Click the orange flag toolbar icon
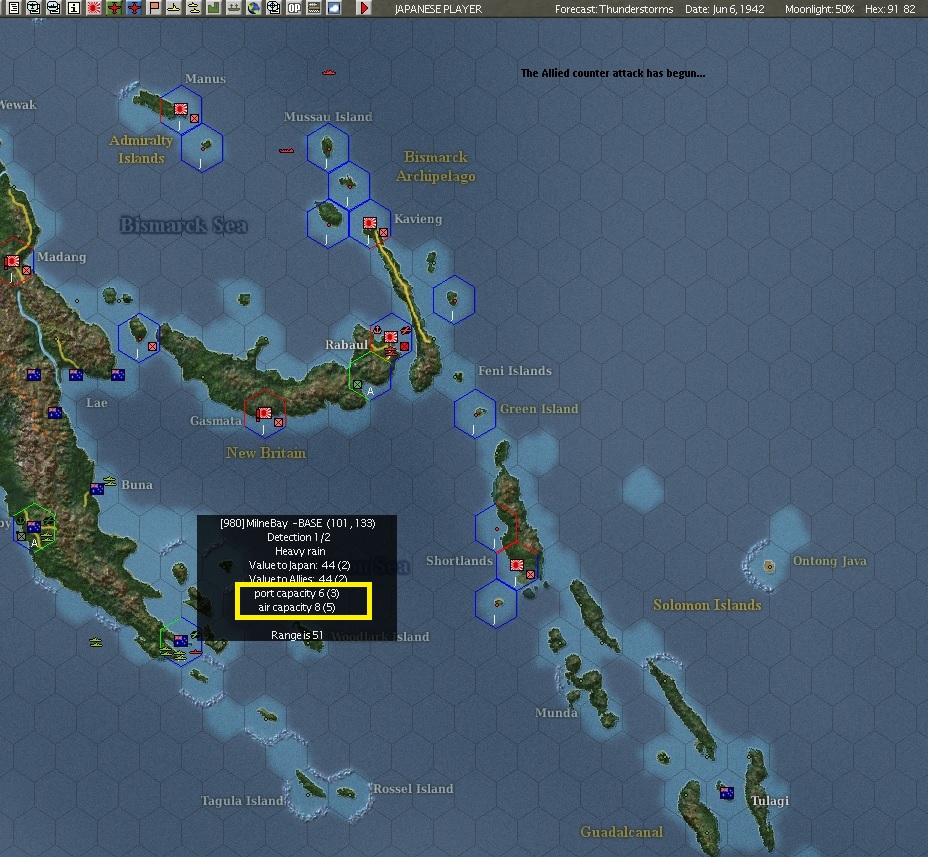The width and height of the screenshot is (928, 857). (x=154, y=8)
